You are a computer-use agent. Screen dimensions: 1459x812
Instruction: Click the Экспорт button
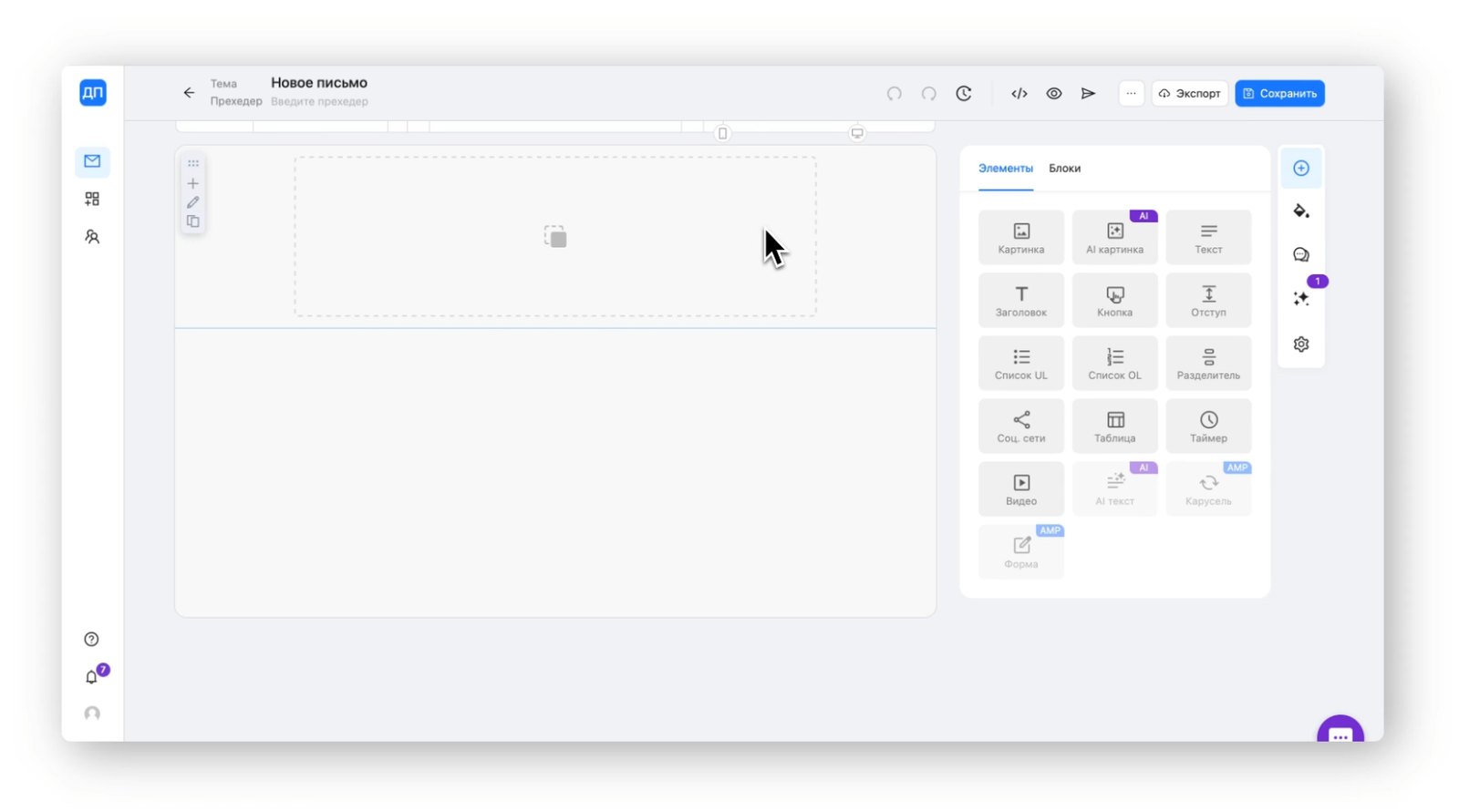(x=1190, y=93)
